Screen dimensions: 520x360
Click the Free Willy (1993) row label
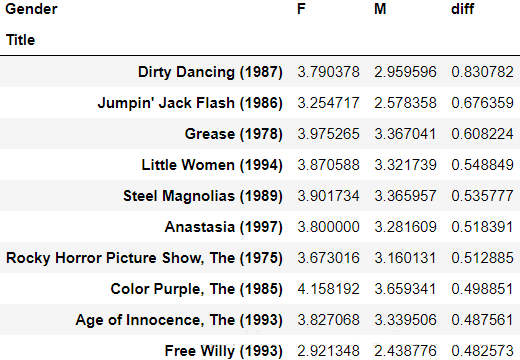pyautogui.click(x=224, y=351)
